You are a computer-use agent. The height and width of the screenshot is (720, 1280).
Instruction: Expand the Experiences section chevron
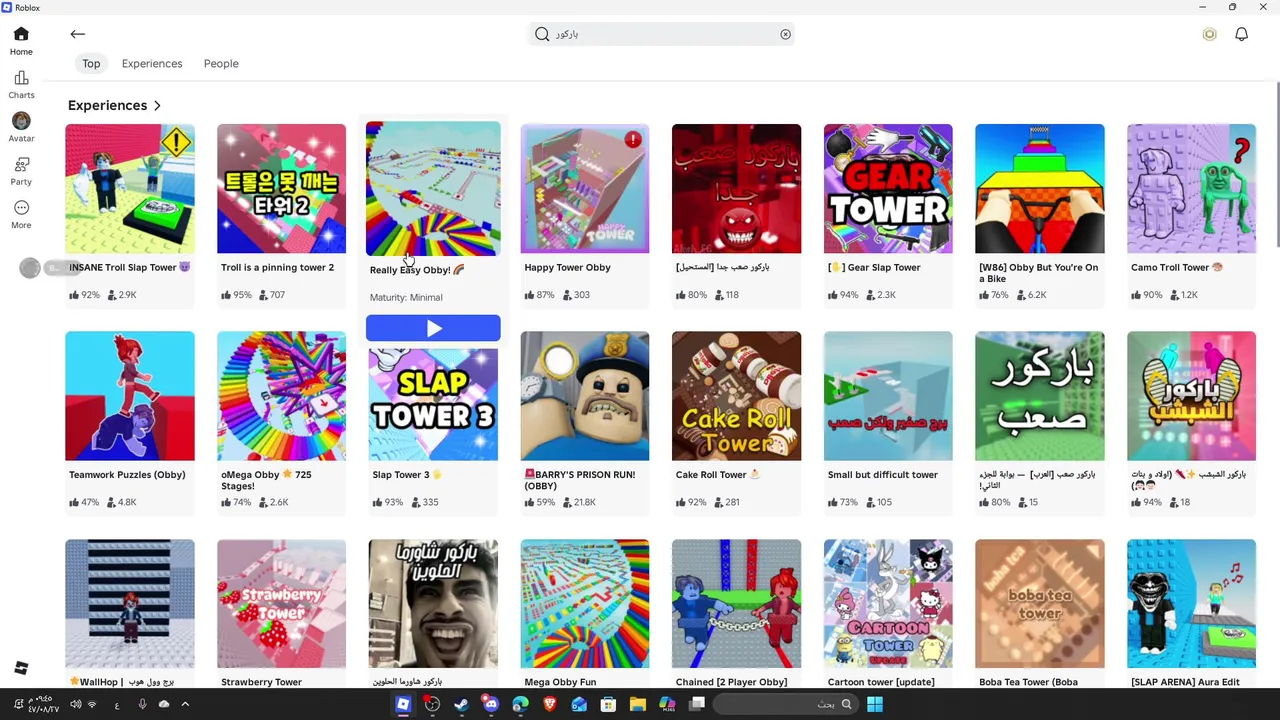tap(157, 105)
